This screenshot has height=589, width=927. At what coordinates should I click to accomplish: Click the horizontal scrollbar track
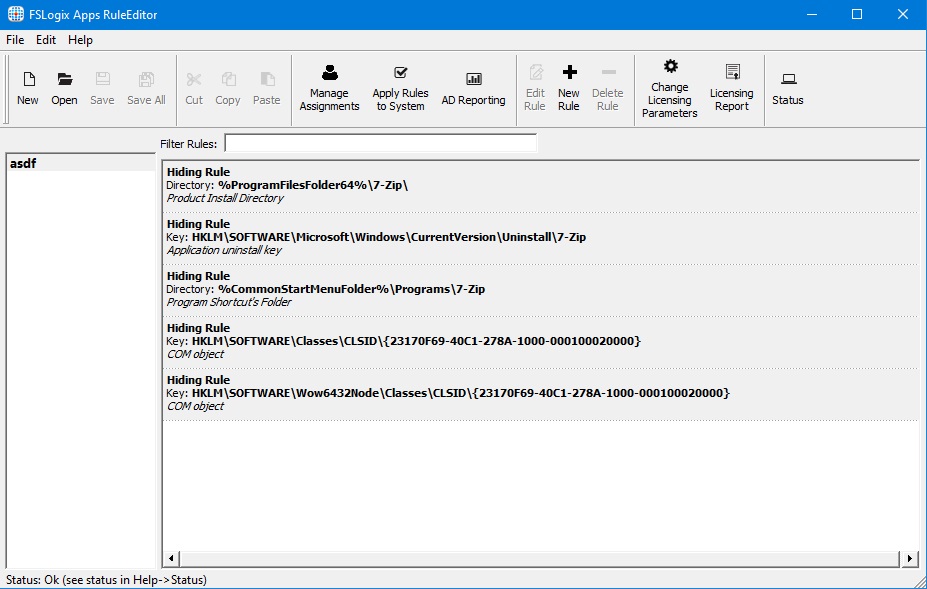[x=540, y=558]
